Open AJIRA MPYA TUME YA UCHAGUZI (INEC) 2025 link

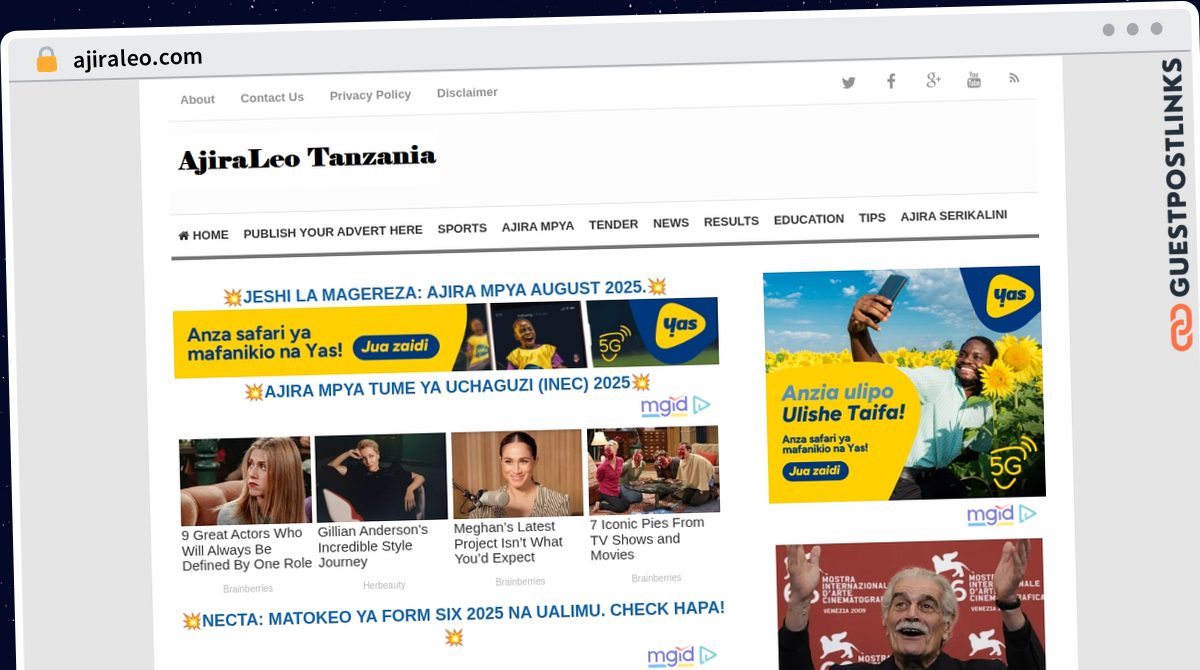(447, 385)
